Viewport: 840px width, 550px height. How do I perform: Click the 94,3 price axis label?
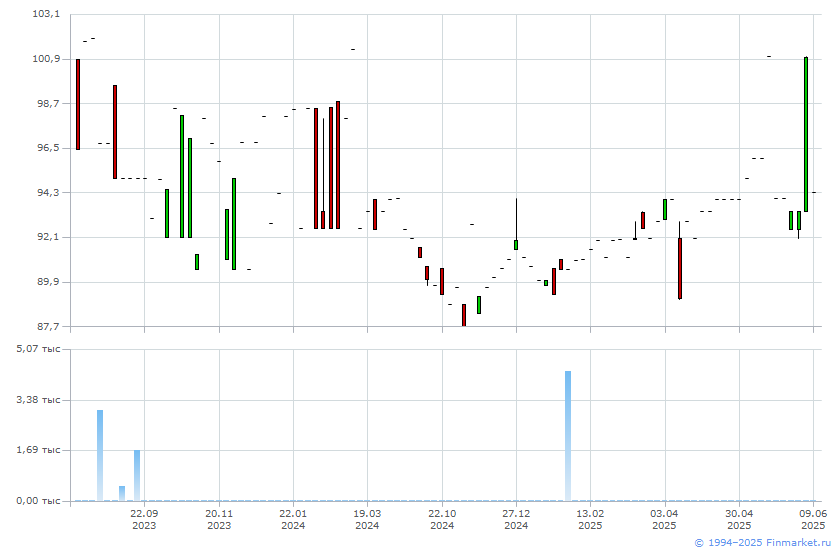tap(48, 192)
